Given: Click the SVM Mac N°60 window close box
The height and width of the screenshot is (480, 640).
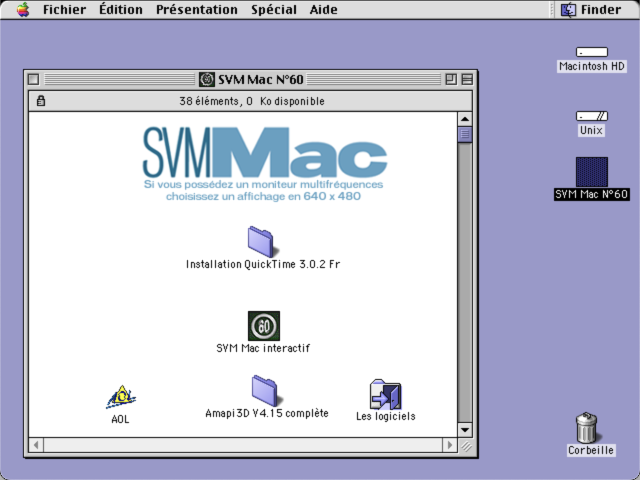Looking at the screenshot, I should [x=33, y=79].
